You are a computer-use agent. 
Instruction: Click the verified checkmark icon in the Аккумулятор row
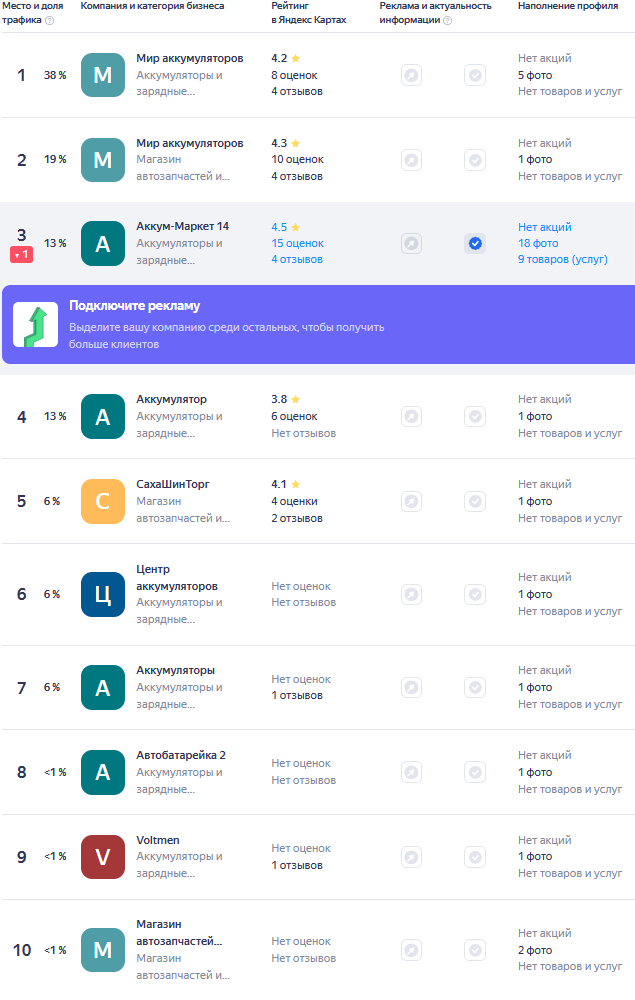pos(475,416)
